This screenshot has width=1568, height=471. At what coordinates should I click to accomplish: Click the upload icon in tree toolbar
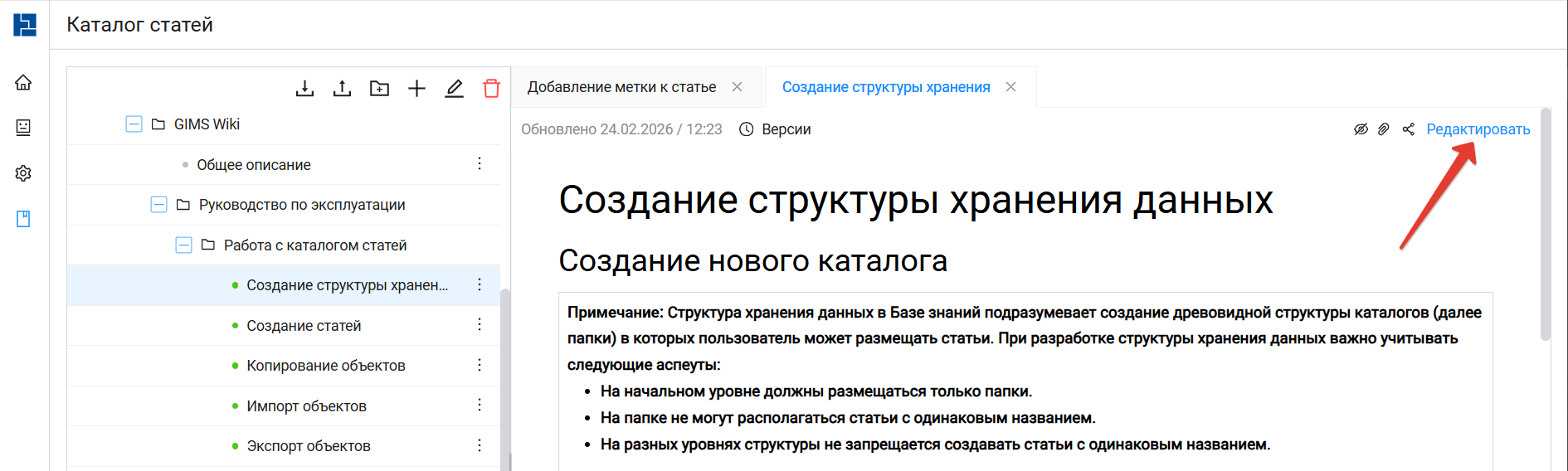(x=342, y=88)
